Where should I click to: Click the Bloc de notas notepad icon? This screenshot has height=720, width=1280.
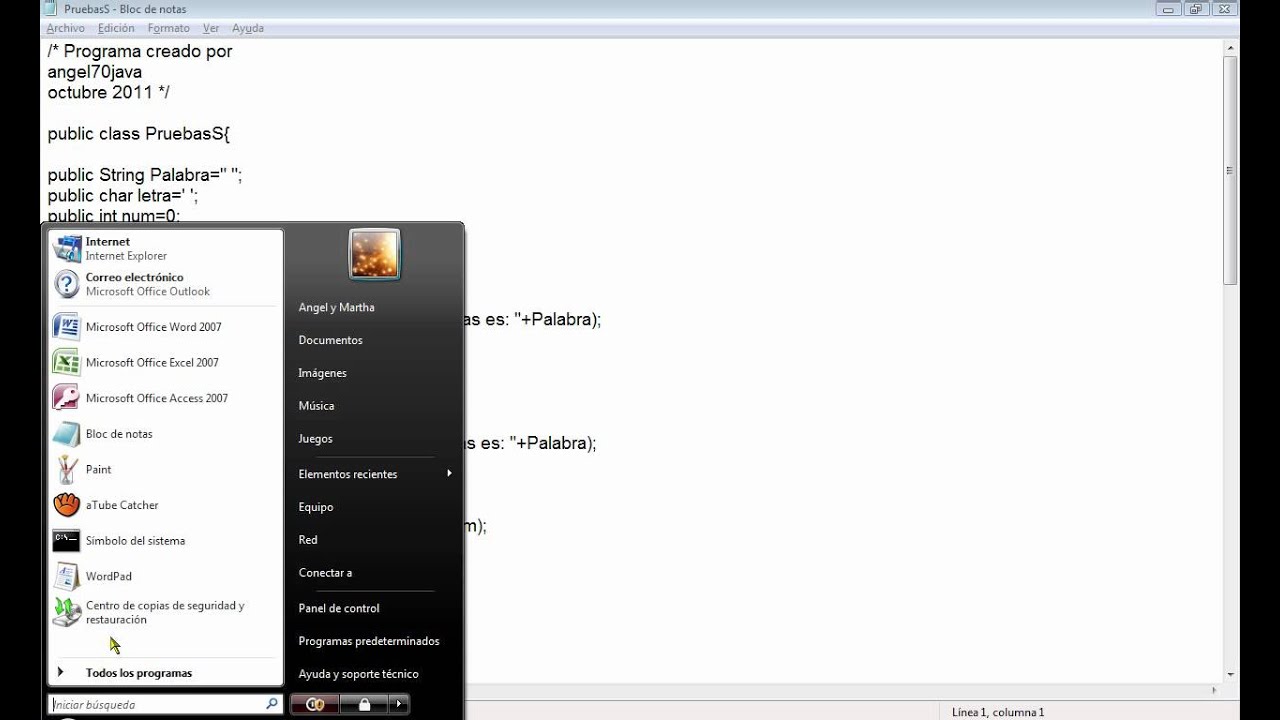click(67, 434)
